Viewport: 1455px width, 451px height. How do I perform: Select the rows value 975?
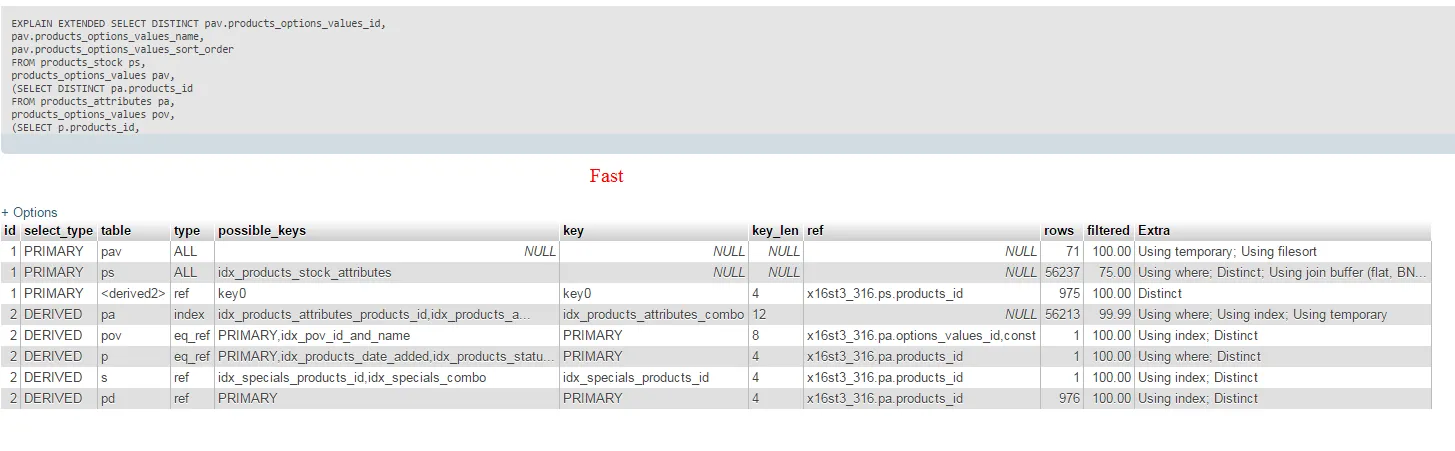tap(1068, 293)
